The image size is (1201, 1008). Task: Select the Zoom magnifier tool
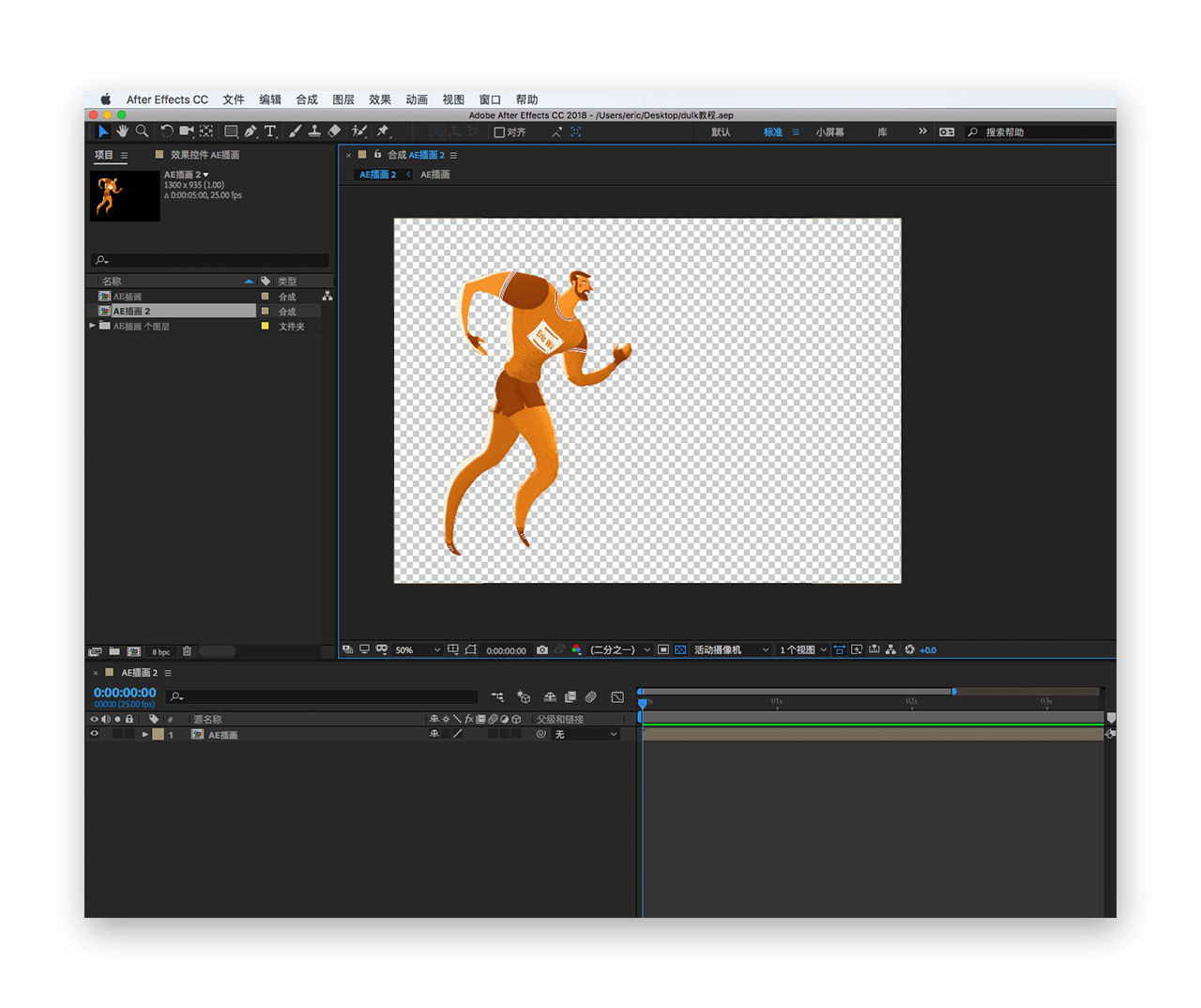pos(142,131)
